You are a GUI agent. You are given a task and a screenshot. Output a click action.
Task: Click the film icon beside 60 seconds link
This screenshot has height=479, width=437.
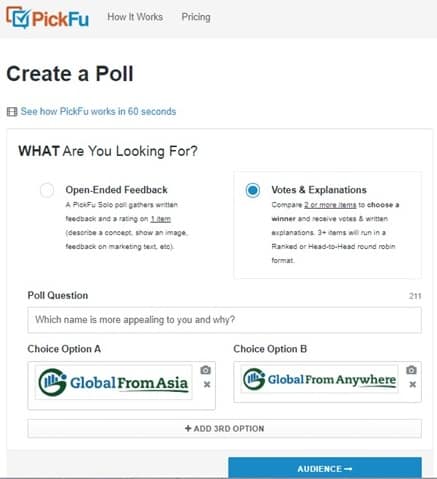pos(12,112)
